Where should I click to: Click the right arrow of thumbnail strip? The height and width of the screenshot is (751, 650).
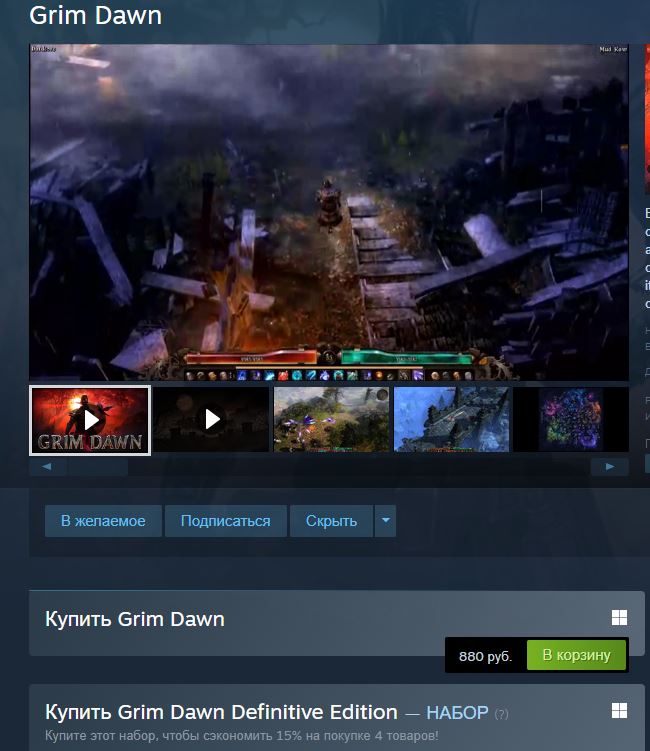(x=610, y=467)
